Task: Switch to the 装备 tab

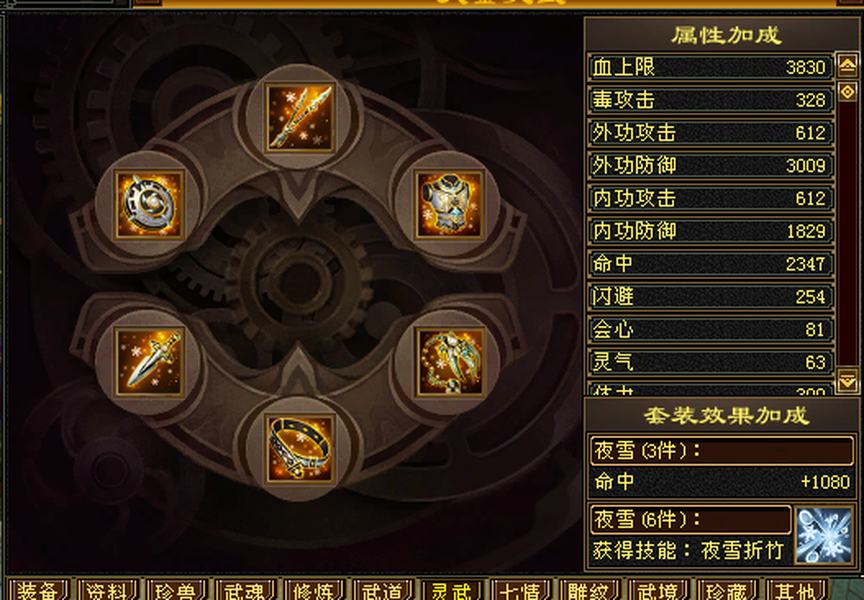Action: (38, 590)
